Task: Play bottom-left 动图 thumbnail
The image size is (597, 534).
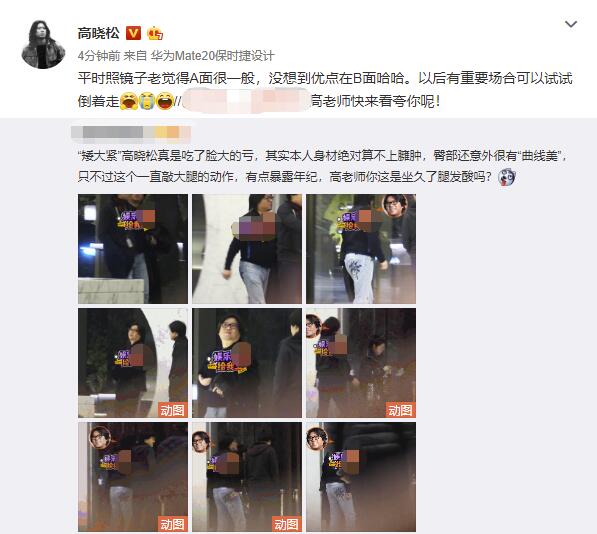Action: [x=133, y=477]
